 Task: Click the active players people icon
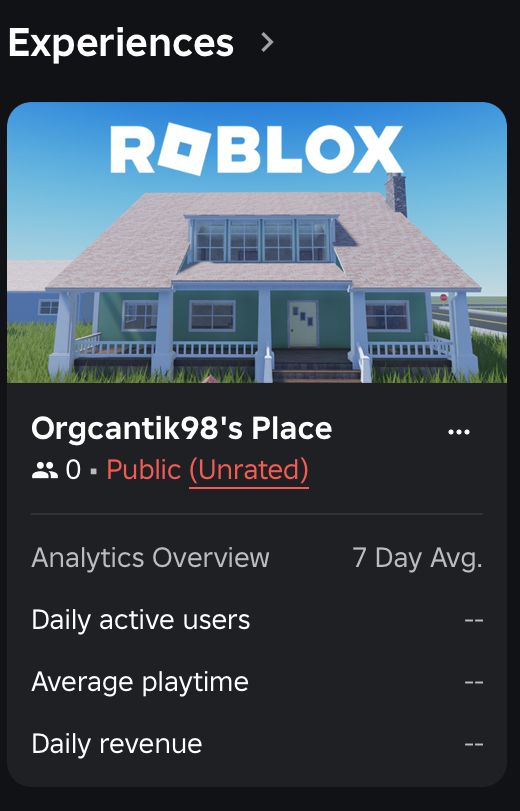44,470
